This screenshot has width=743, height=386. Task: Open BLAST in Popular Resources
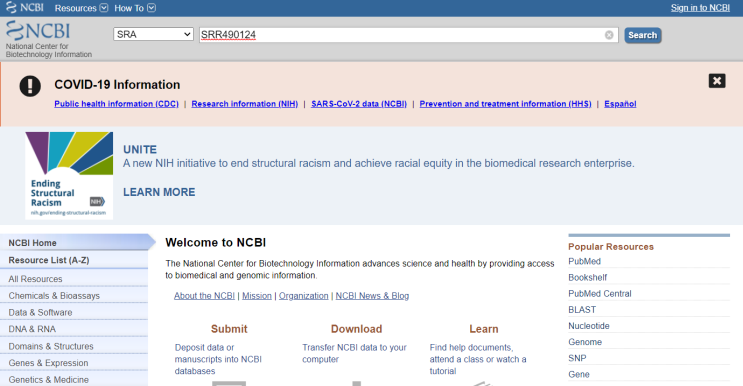tap(582, 310)
